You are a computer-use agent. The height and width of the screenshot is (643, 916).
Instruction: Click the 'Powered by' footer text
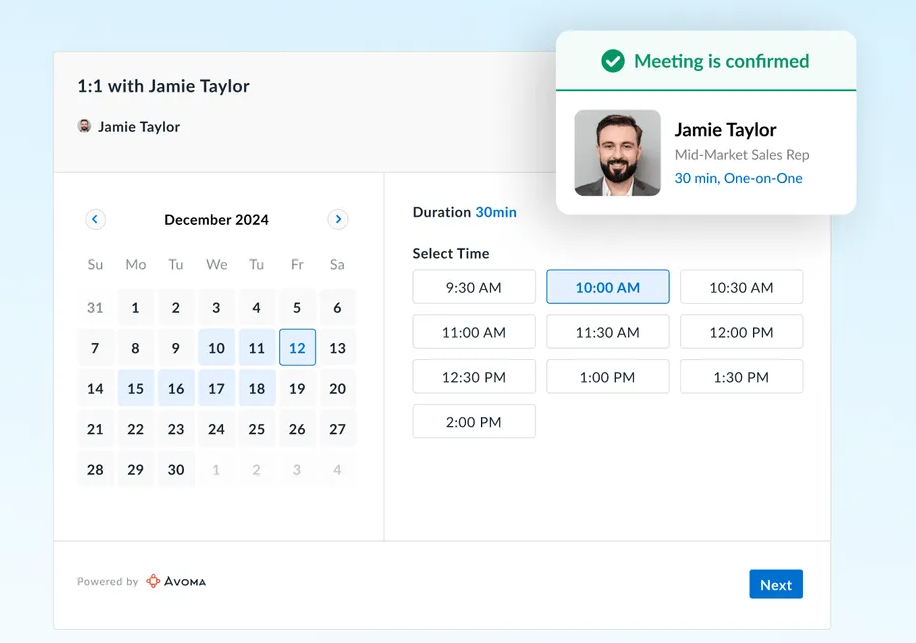click(x=107, y=582)
